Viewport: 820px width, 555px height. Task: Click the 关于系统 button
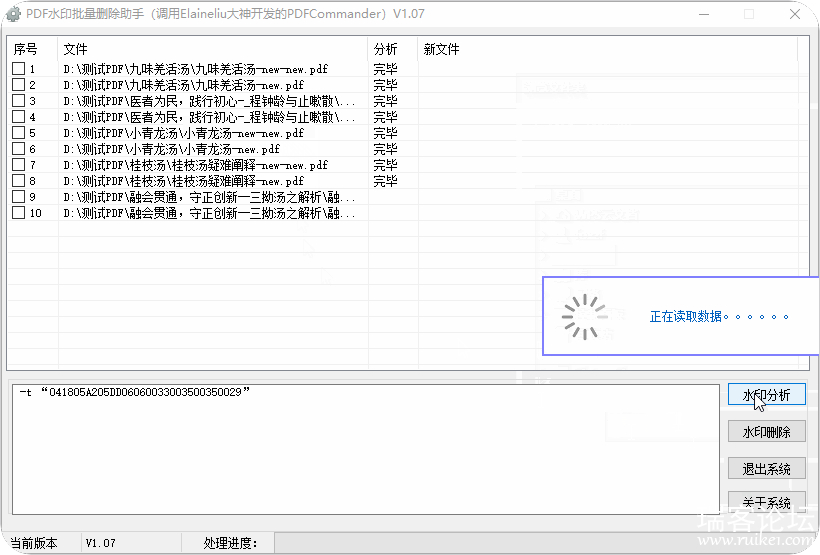pyautogui.click(x=766, y=502)
